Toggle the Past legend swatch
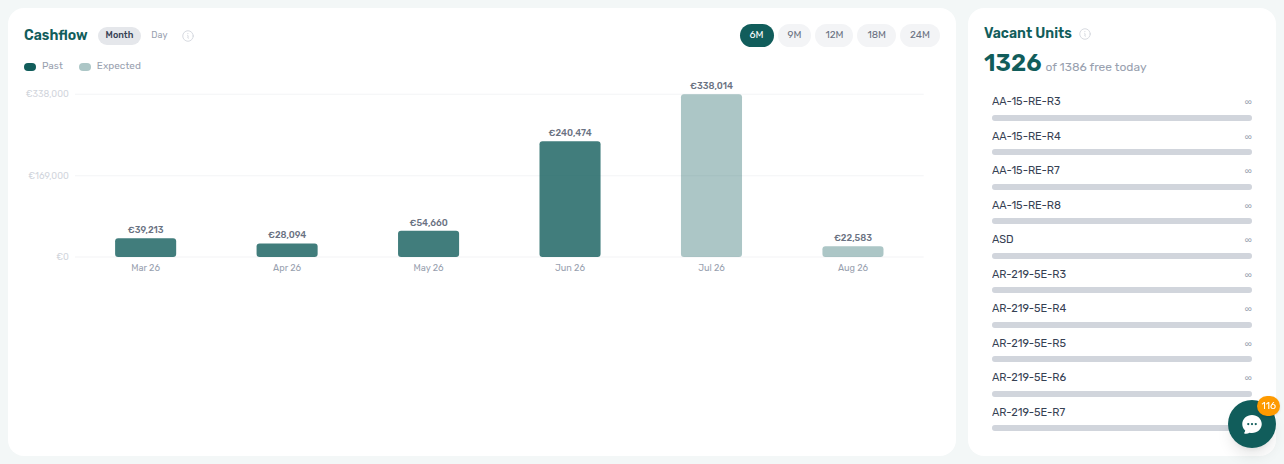The height and width of the screenshot is (464, 1284). click(30, 66)
